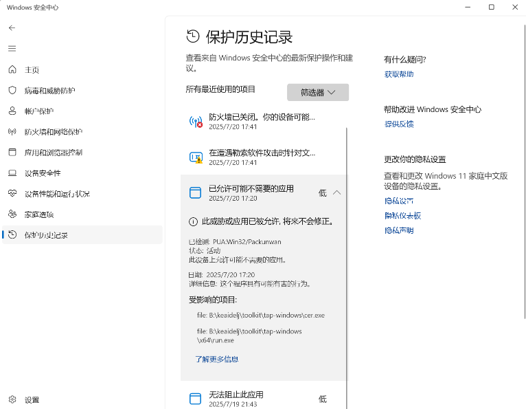Image resolution: width=526 pixels, height=409 pixels.
Task: Click the app window icon for 无法阻止此应用
Action: click(195, 399)
